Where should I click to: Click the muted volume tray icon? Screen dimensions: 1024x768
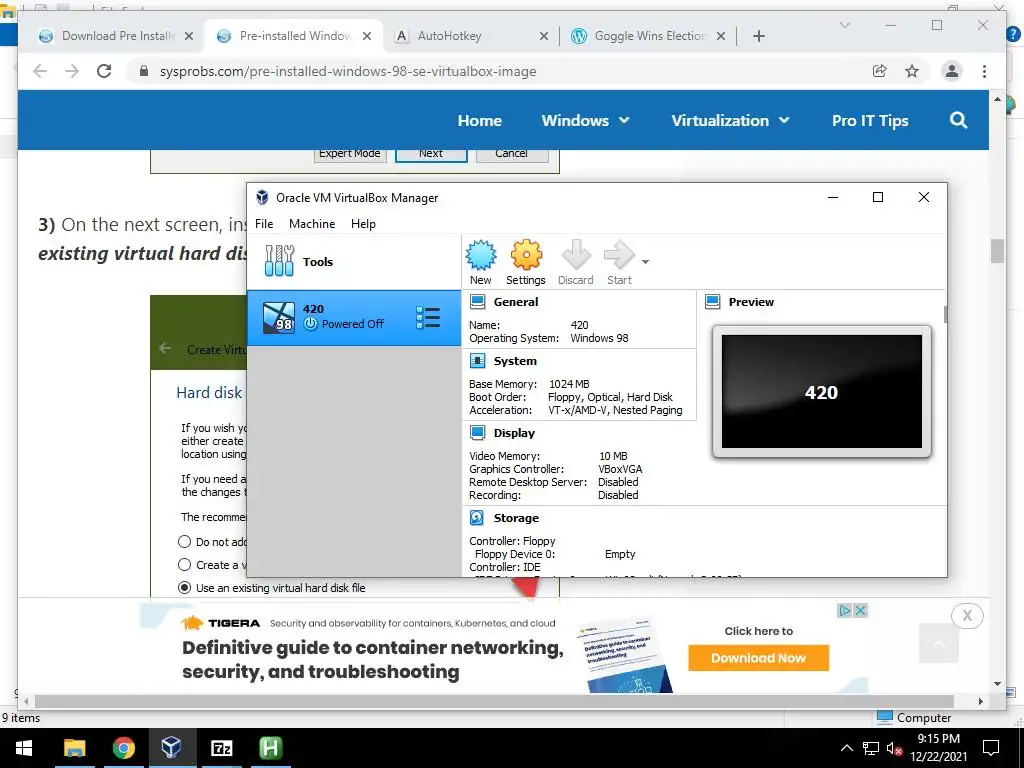894,748
